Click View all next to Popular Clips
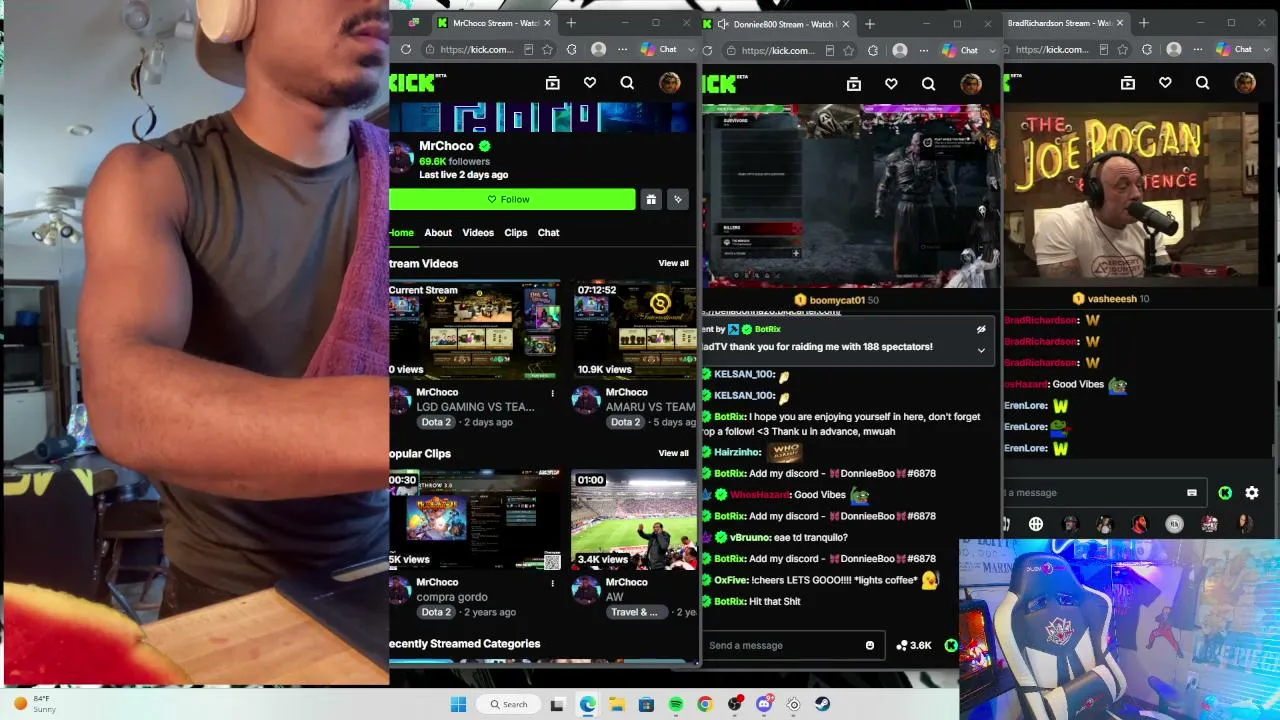 pos(673,453)
